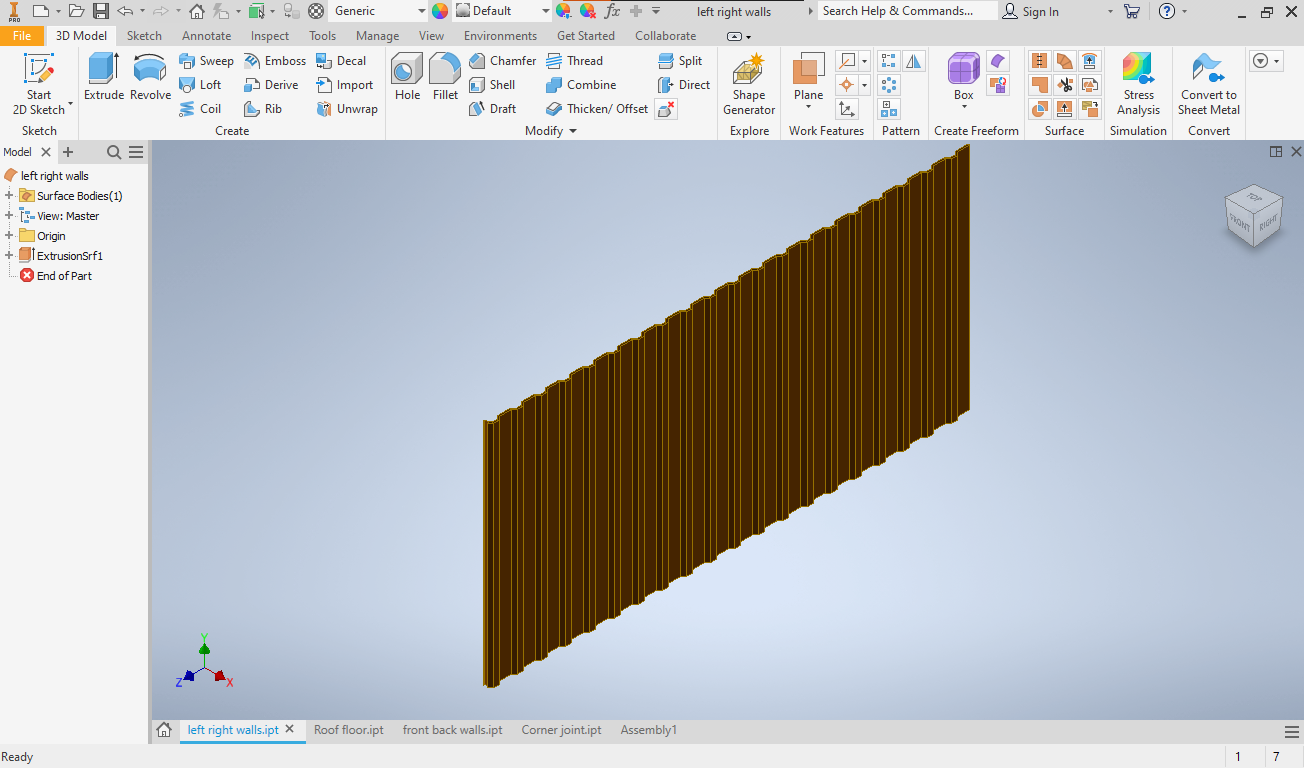Image resolution: width=1304 pixels, height=768 pixels.
Task: Open the Plane dropdown arrow
Action: pyautogui.click(x=808, y=107)
